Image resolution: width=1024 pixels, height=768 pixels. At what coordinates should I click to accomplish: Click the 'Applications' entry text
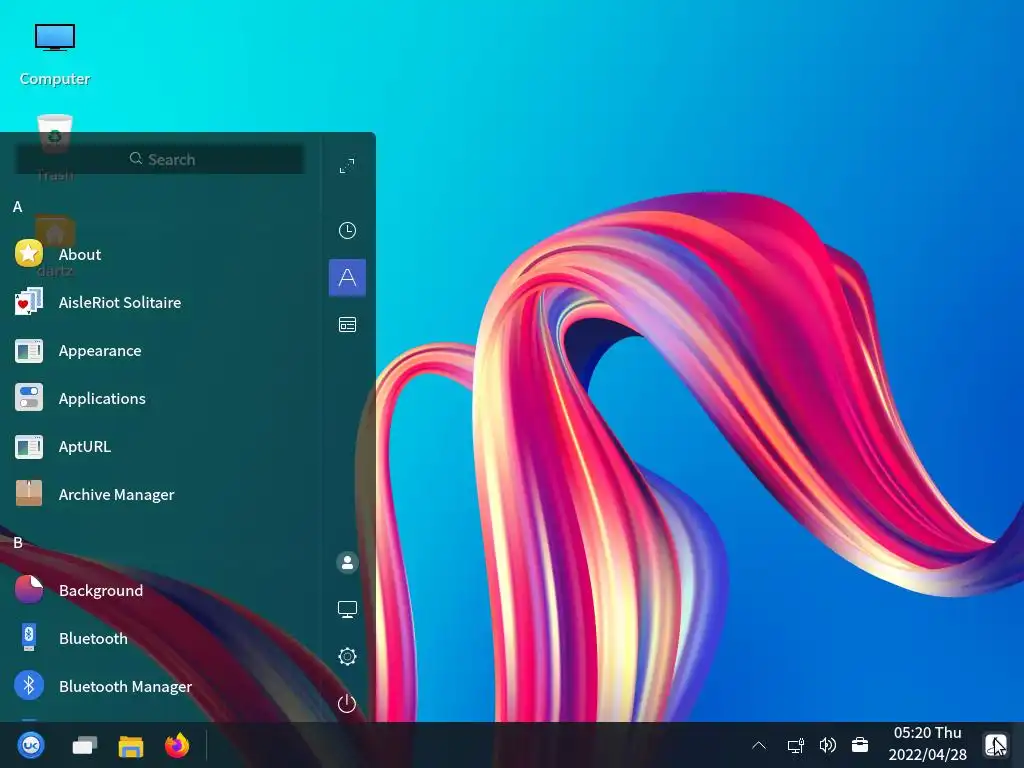point(102,399)
